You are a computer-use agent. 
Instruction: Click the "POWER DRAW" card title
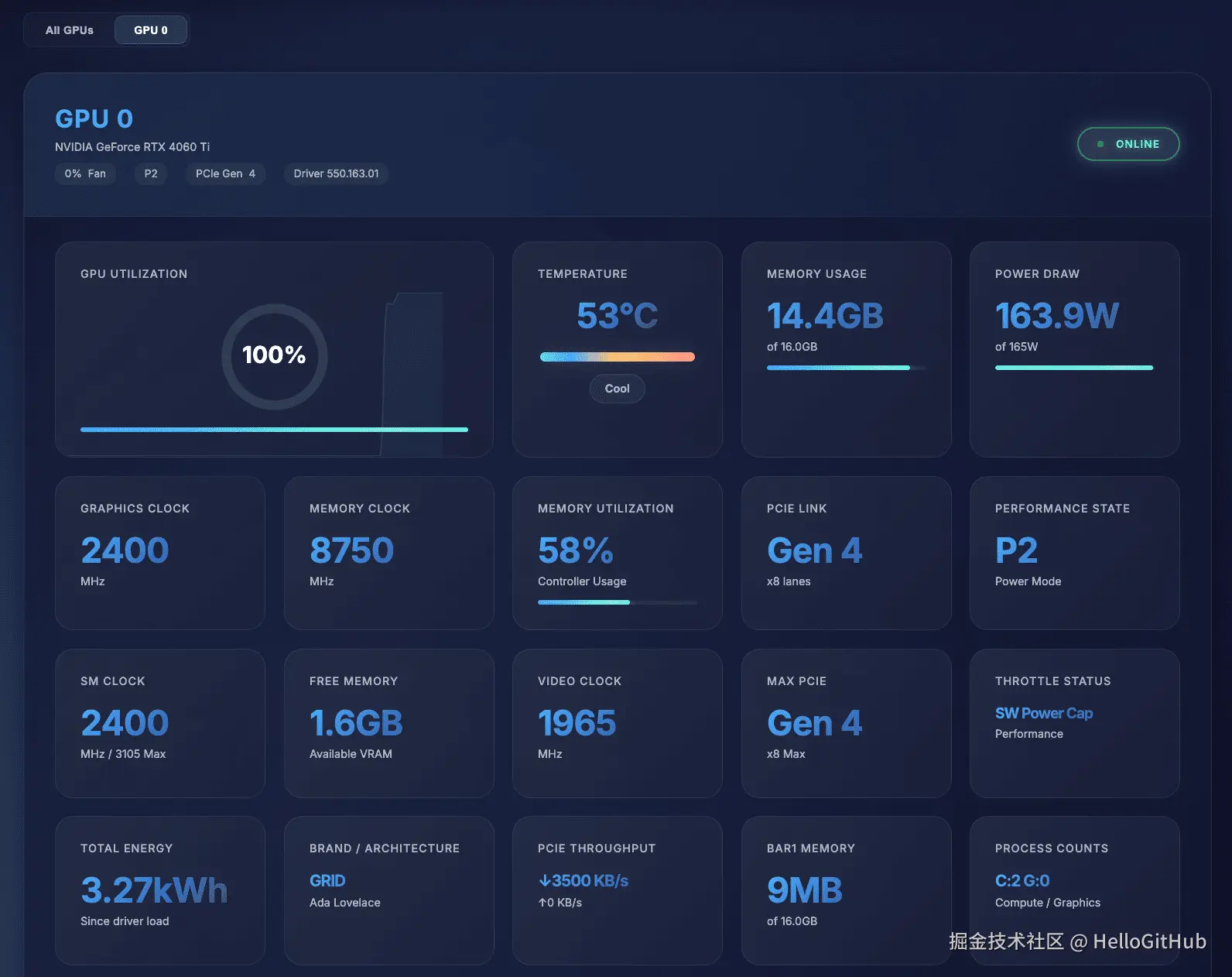coord(1037,274)
